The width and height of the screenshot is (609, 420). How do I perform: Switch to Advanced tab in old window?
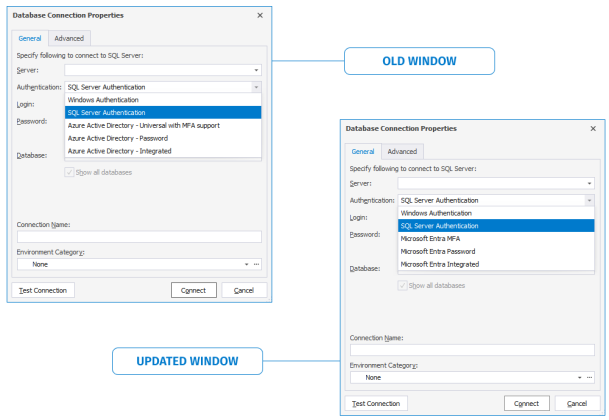69,38
